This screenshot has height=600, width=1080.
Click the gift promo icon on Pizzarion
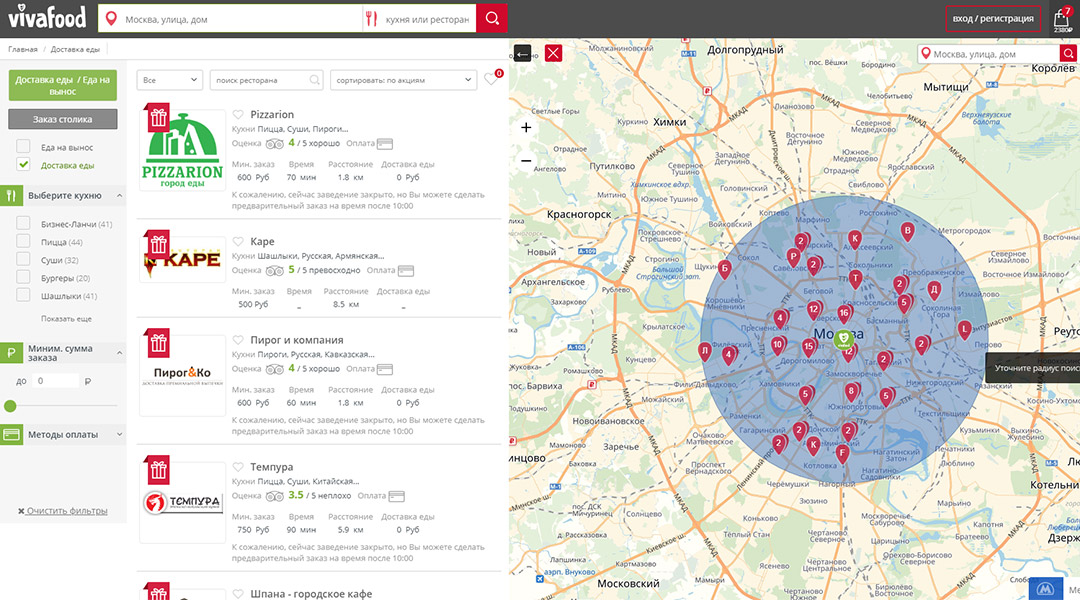click(x=158, y=117)
